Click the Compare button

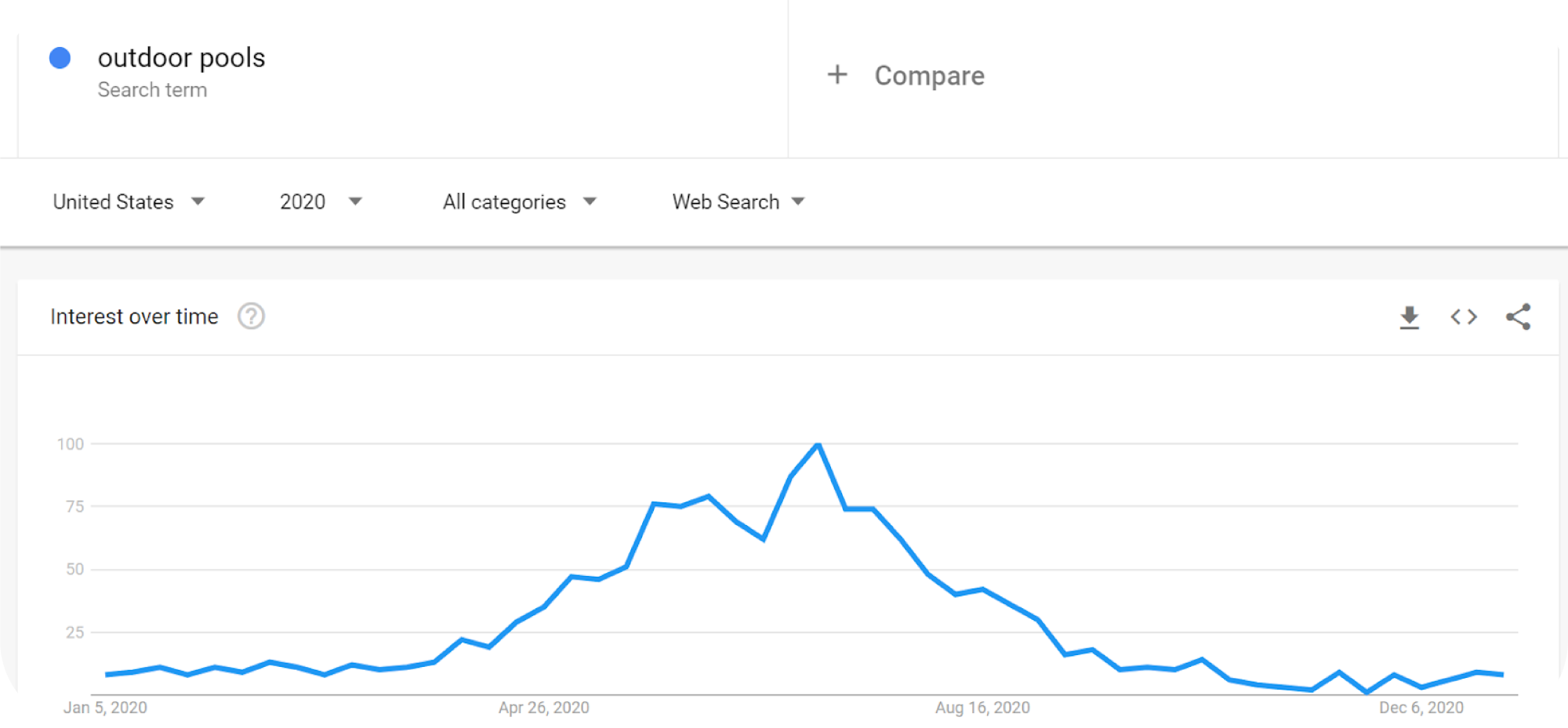tap(928, 76)
